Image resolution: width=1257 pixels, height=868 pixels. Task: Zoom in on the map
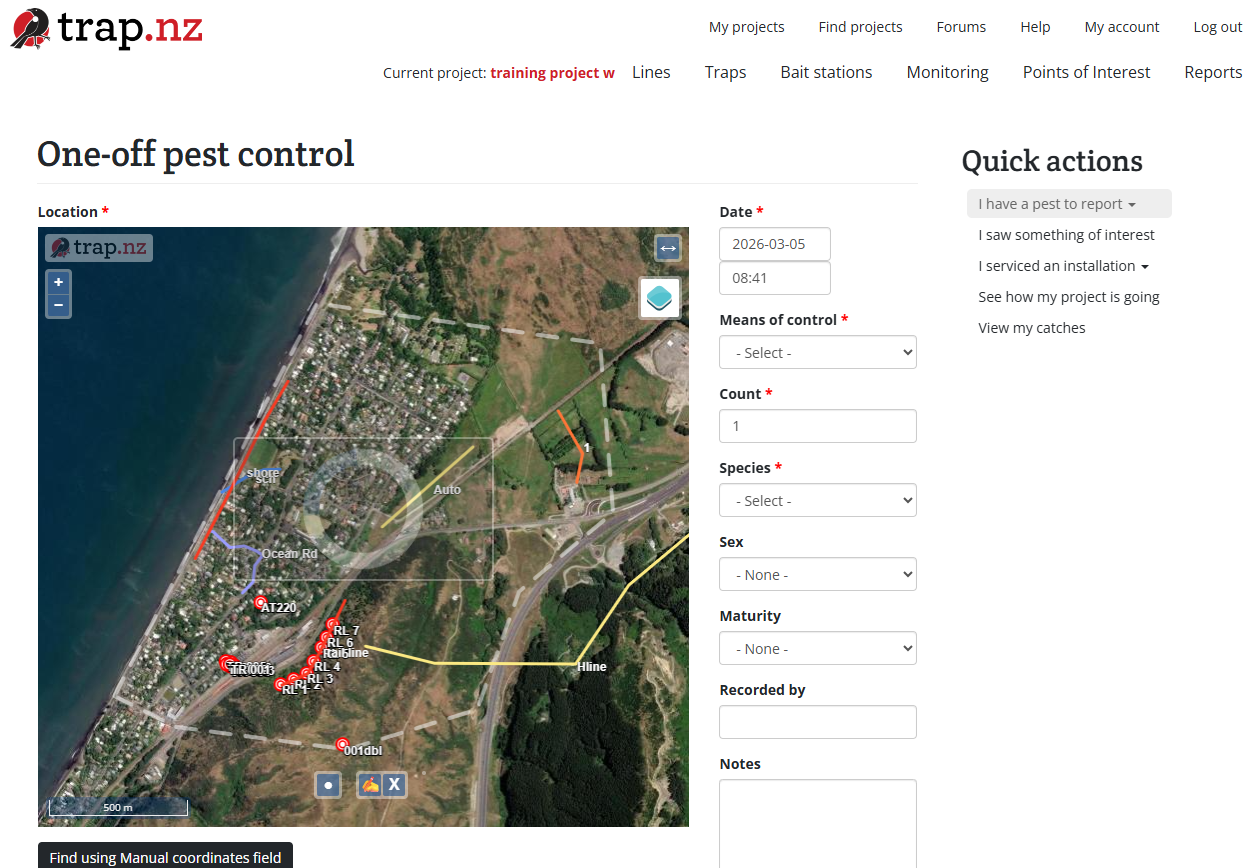[59, 283]
